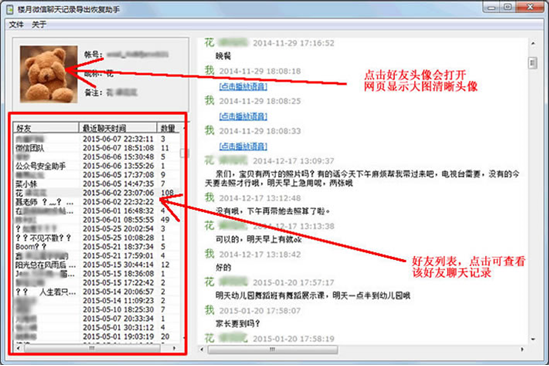The image size is (549, 366).
Task: Click the chat message 家长要到吗？
Action: coord(238,324)
